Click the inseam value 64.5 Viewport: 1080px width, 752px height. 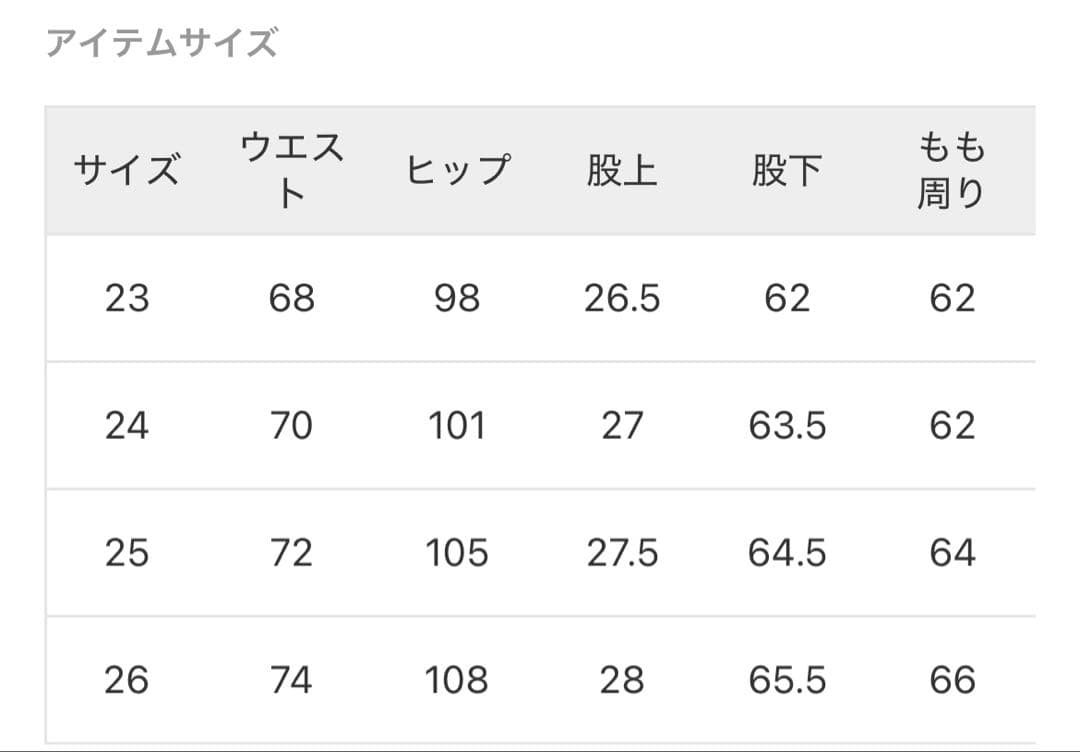[787, 553]
